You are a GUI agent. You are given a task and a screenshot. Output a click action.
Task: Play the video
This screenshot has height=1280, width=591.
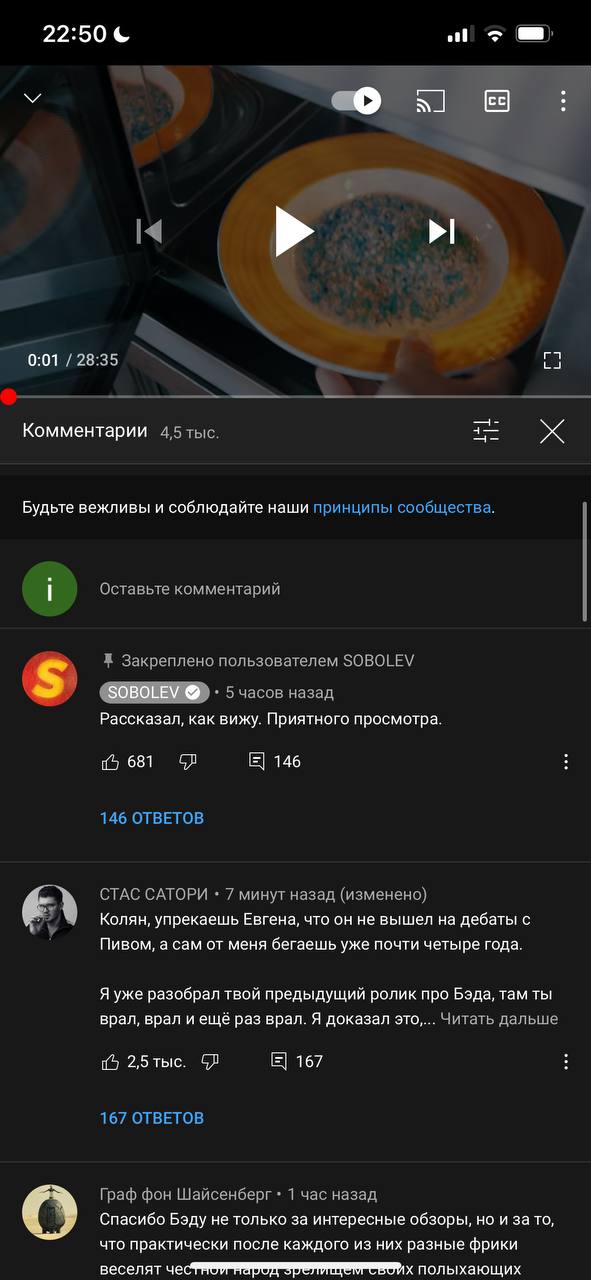pos(295,231)
